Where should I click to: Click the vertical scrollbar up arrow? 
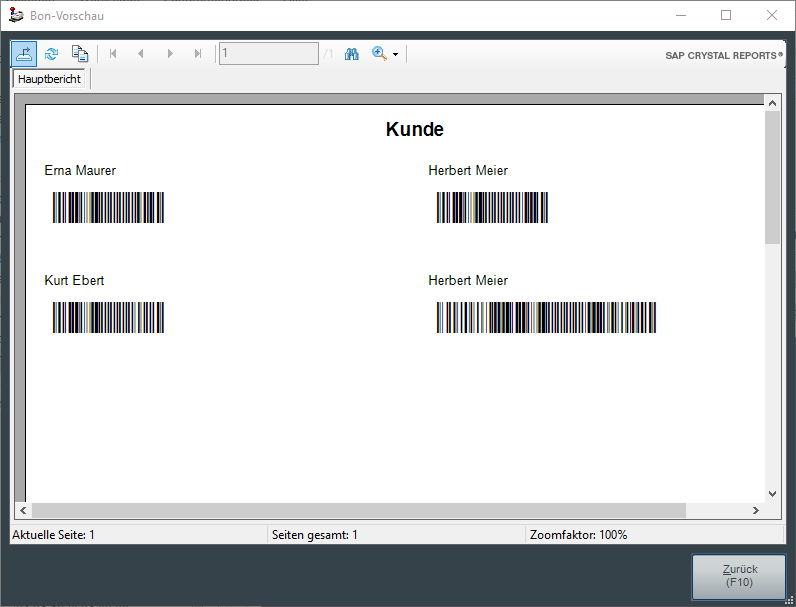point(772,103)
